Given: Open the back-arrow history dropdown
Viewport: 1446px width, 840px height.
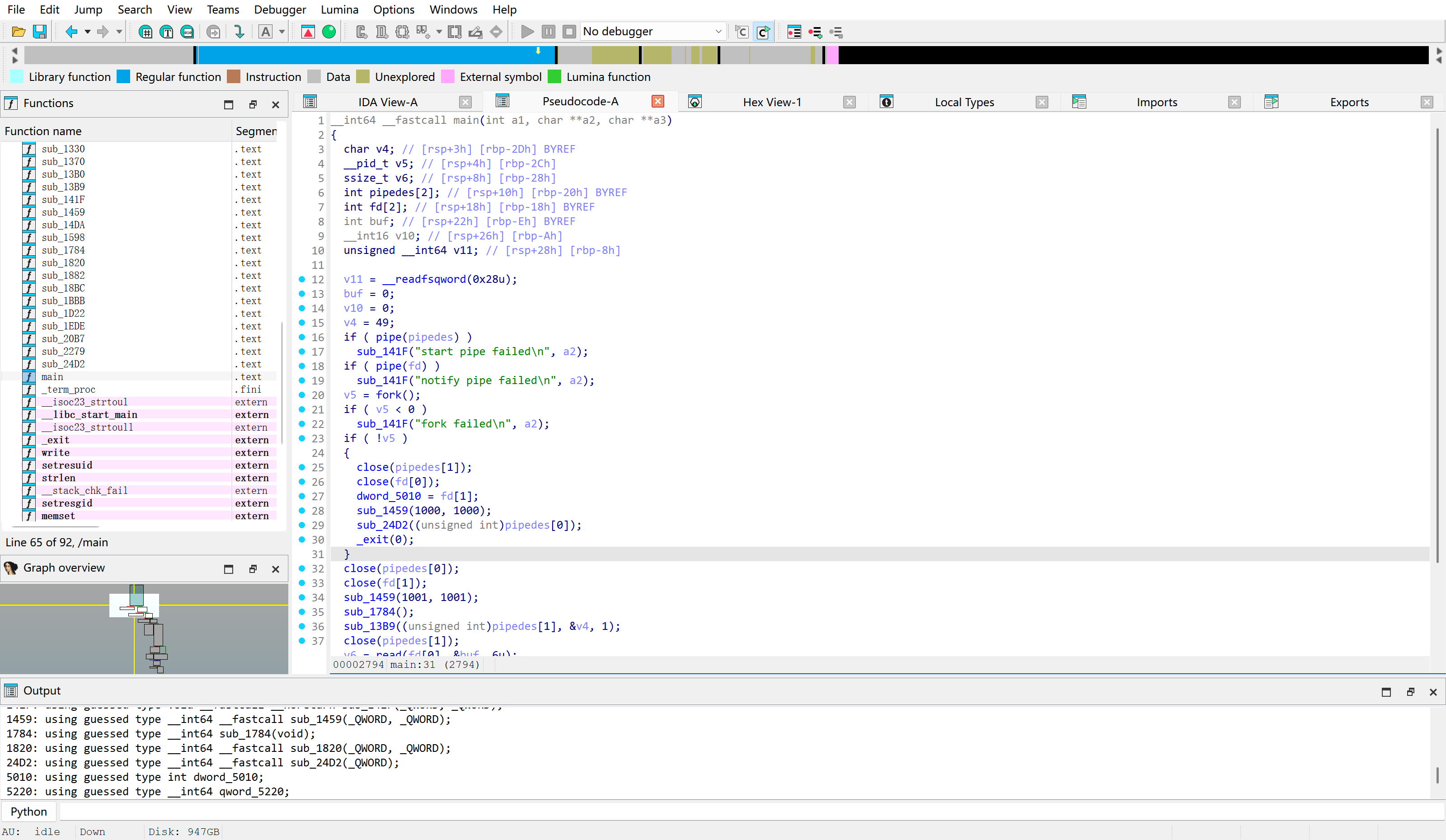Looking at the screenshot, I should [x=88, y=32].
